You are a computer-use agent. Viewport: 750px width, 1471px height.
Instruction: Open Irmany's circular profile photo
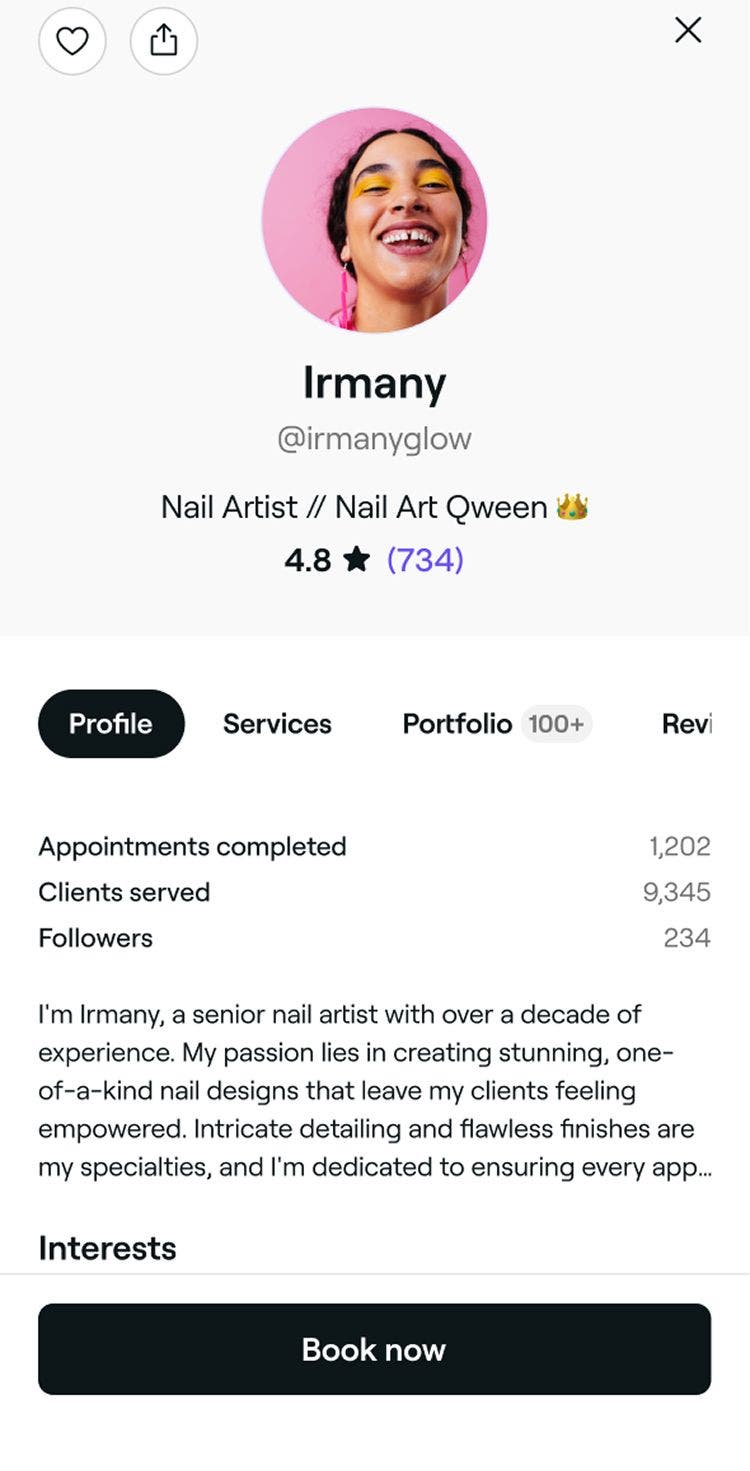pyautogui.click(x=374, y=220)
